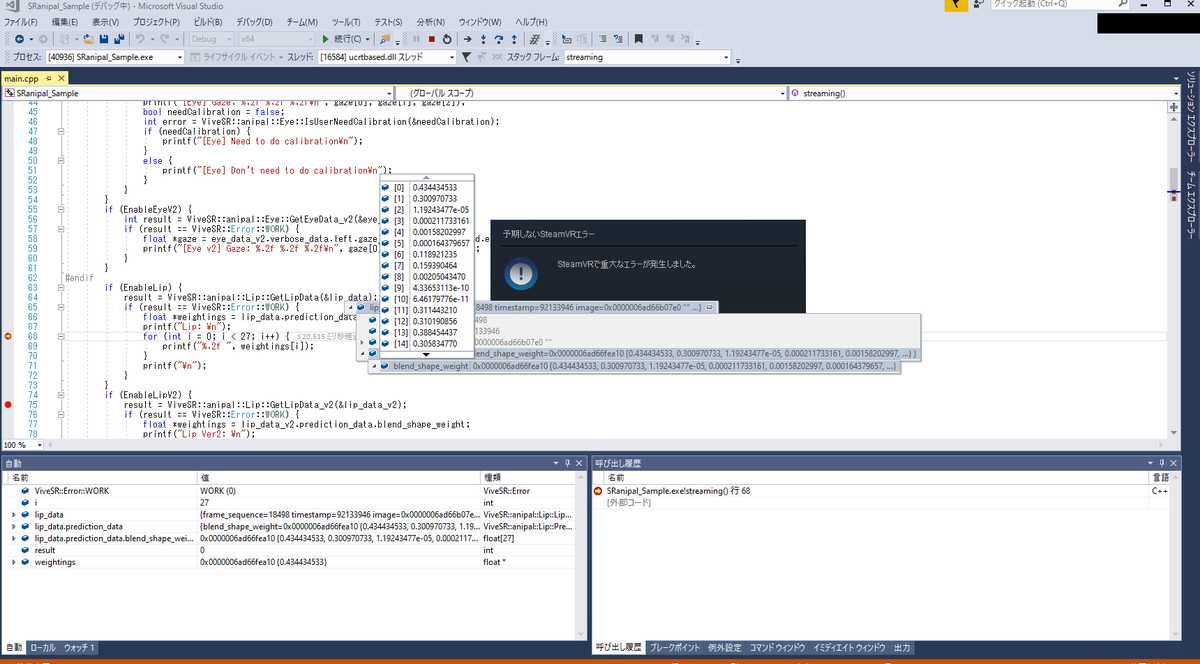Click the Navigate Backward arrow icon
Viewport: 1200px width, 664px height.
[17, 39]
